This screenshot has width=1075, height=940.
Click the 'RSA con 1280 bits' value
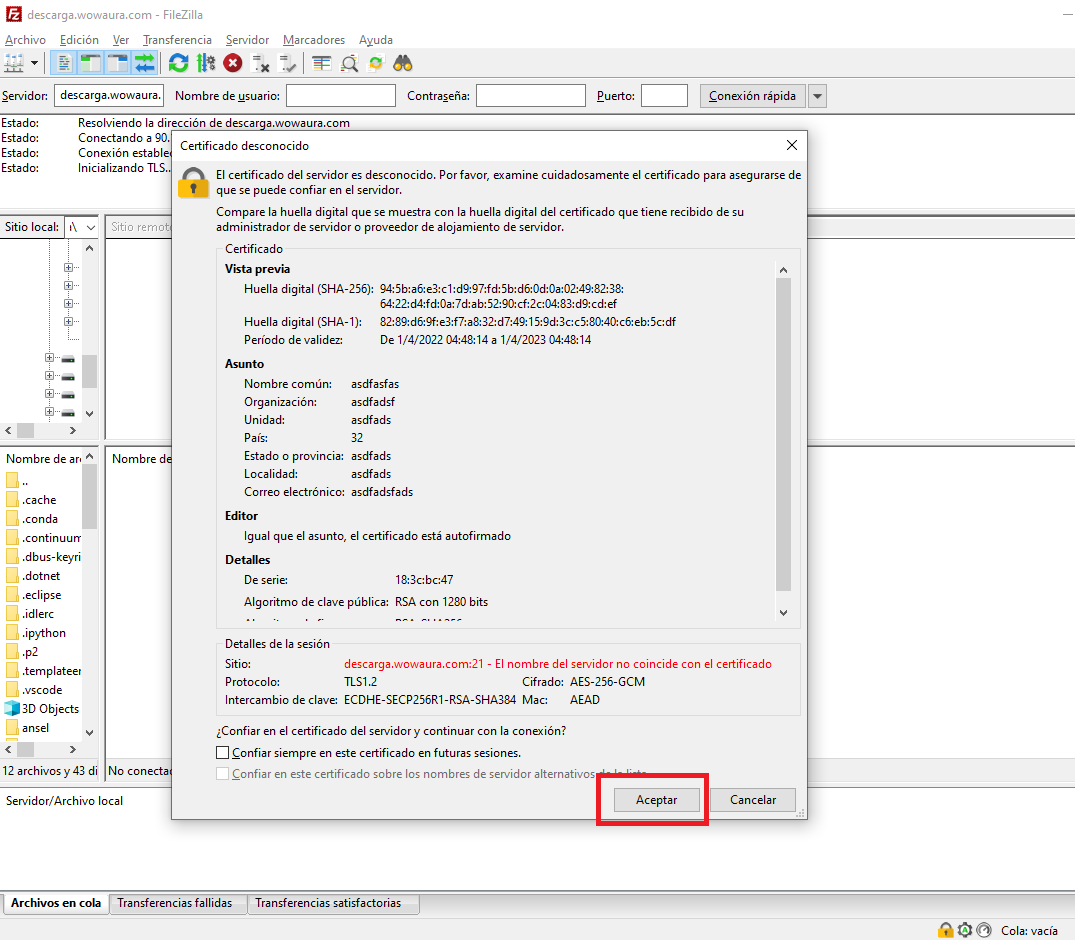pyautogui.click(x=442, y=601)
